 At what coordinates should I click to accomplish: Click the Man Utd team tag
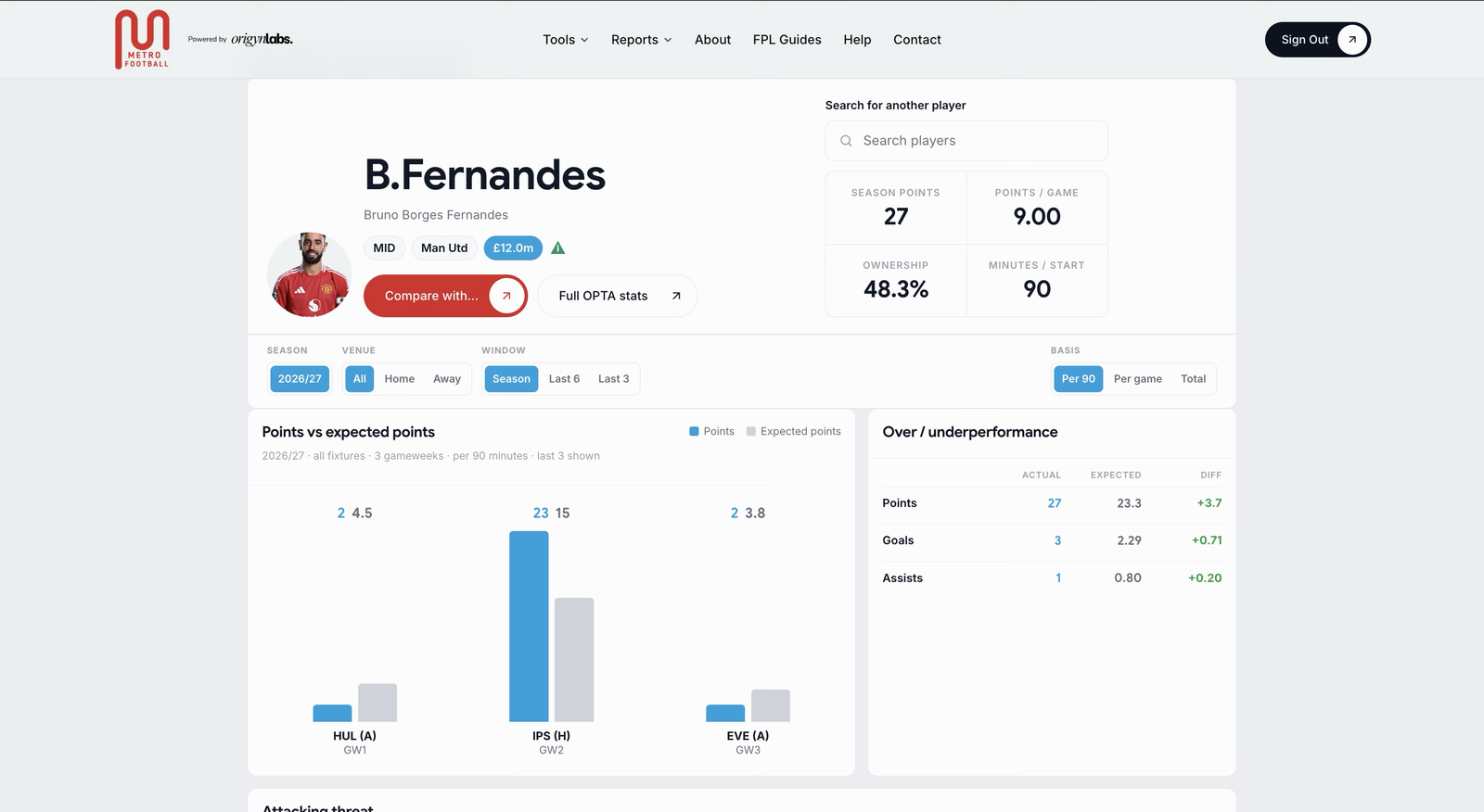(444, 248)
